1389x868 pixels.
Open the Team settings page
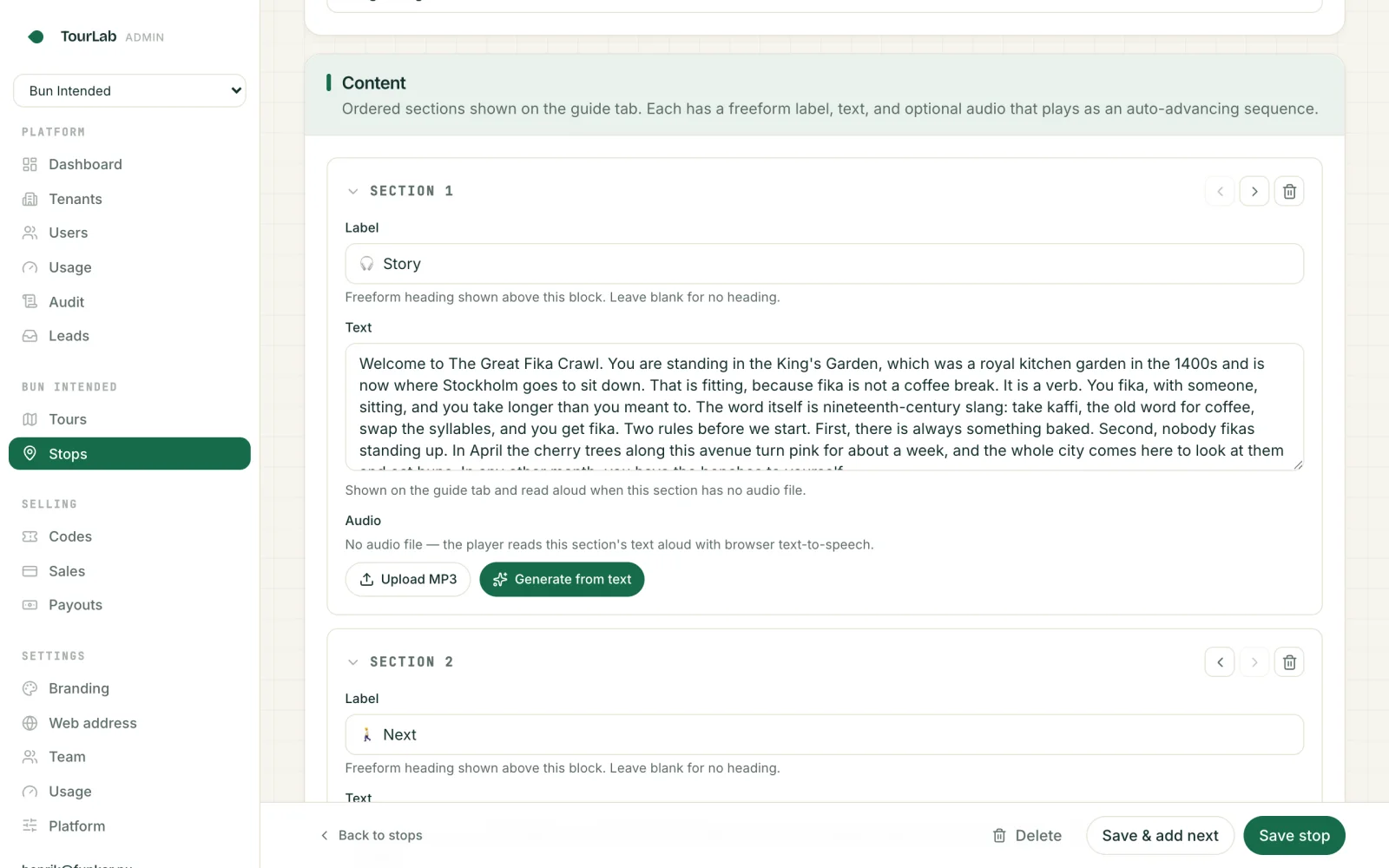[x=129, y=757]
